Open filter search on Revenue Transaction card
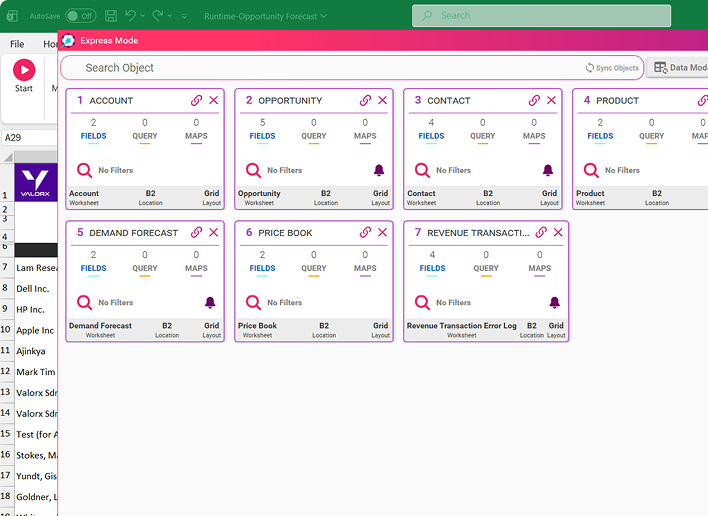708x516 pixels. point(422,302)
